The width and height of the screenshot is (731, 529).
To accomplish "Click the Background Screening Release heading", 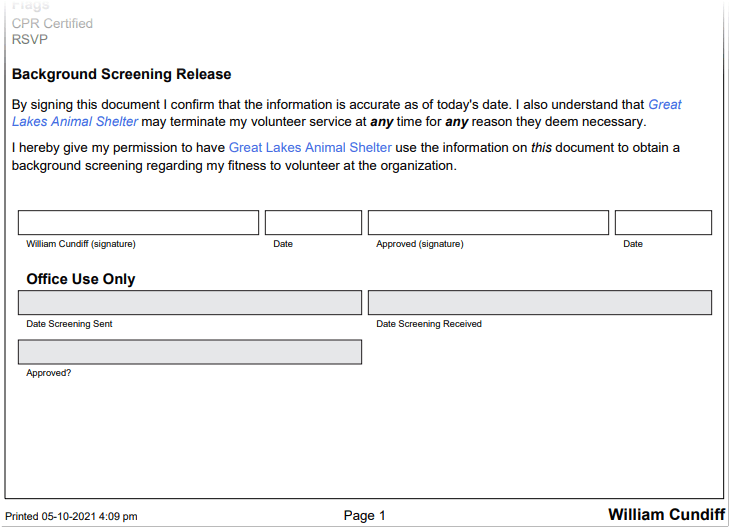I will pyautogui.click(x=122, y=74).
